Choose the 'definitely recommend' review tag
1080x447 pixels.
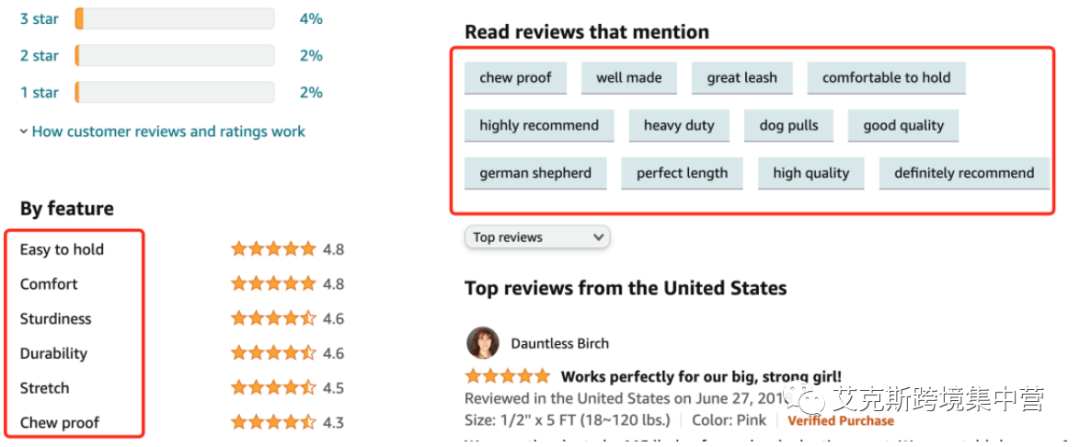964,173
